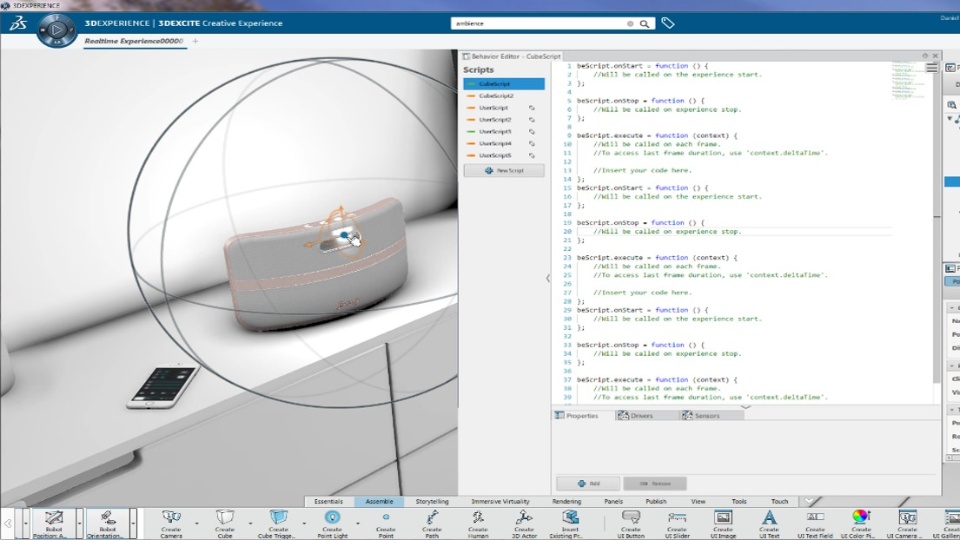The image size is (960, 540).
Task: Click the Create Point Light icon
Action: [x=332, y=518]
